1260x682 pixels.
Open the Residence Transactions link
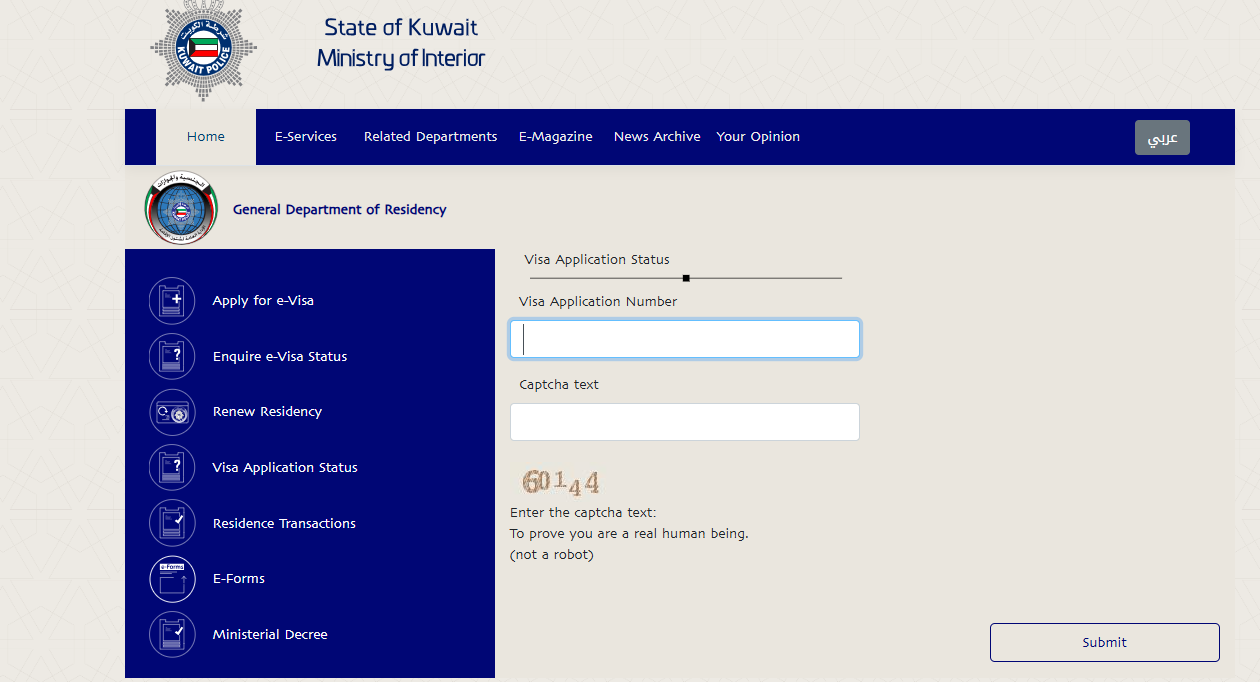pos(284,524)
